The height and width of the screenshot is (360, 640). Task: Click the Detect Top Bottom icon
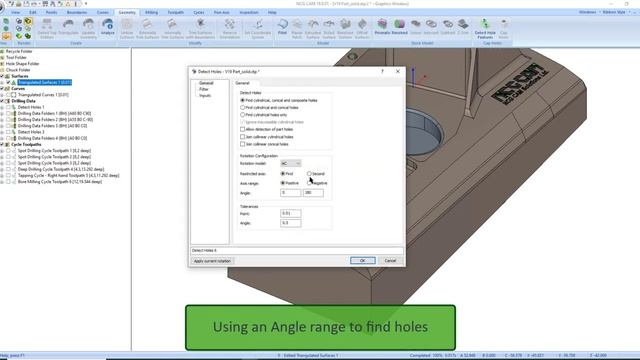point(47,29)
